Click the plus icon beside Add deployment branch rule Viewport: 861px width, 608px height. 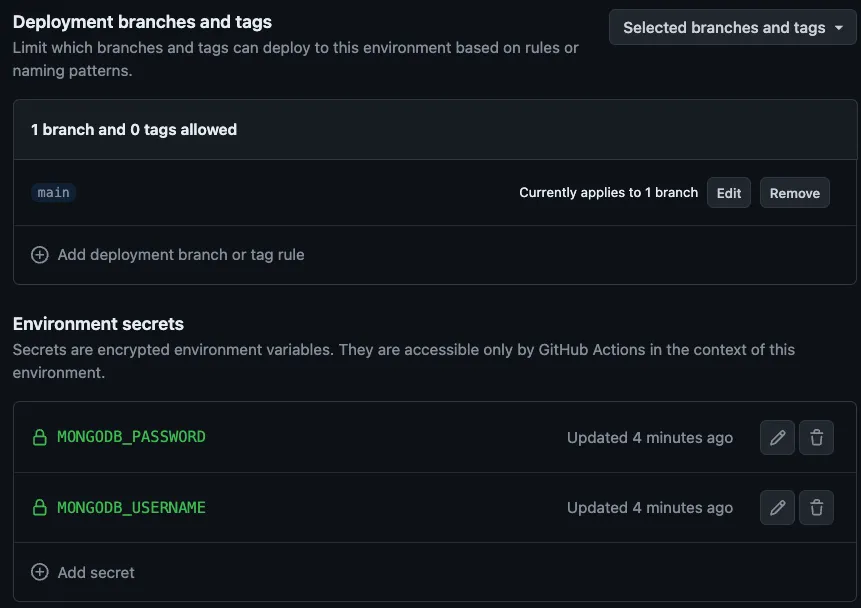40,255
